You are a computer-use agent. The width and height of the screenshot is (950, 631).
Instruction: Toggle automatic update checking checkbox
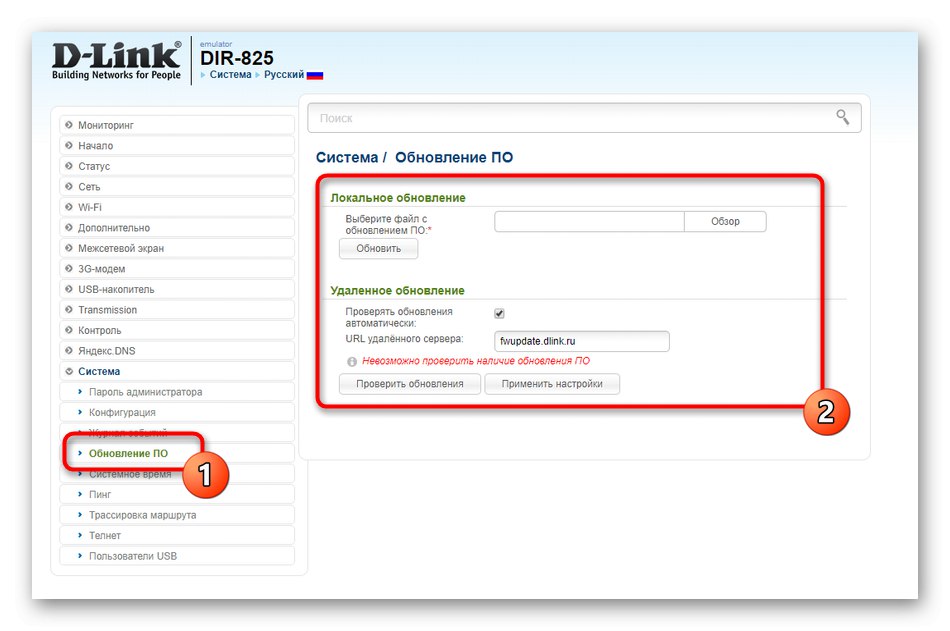tap(499, 313)
